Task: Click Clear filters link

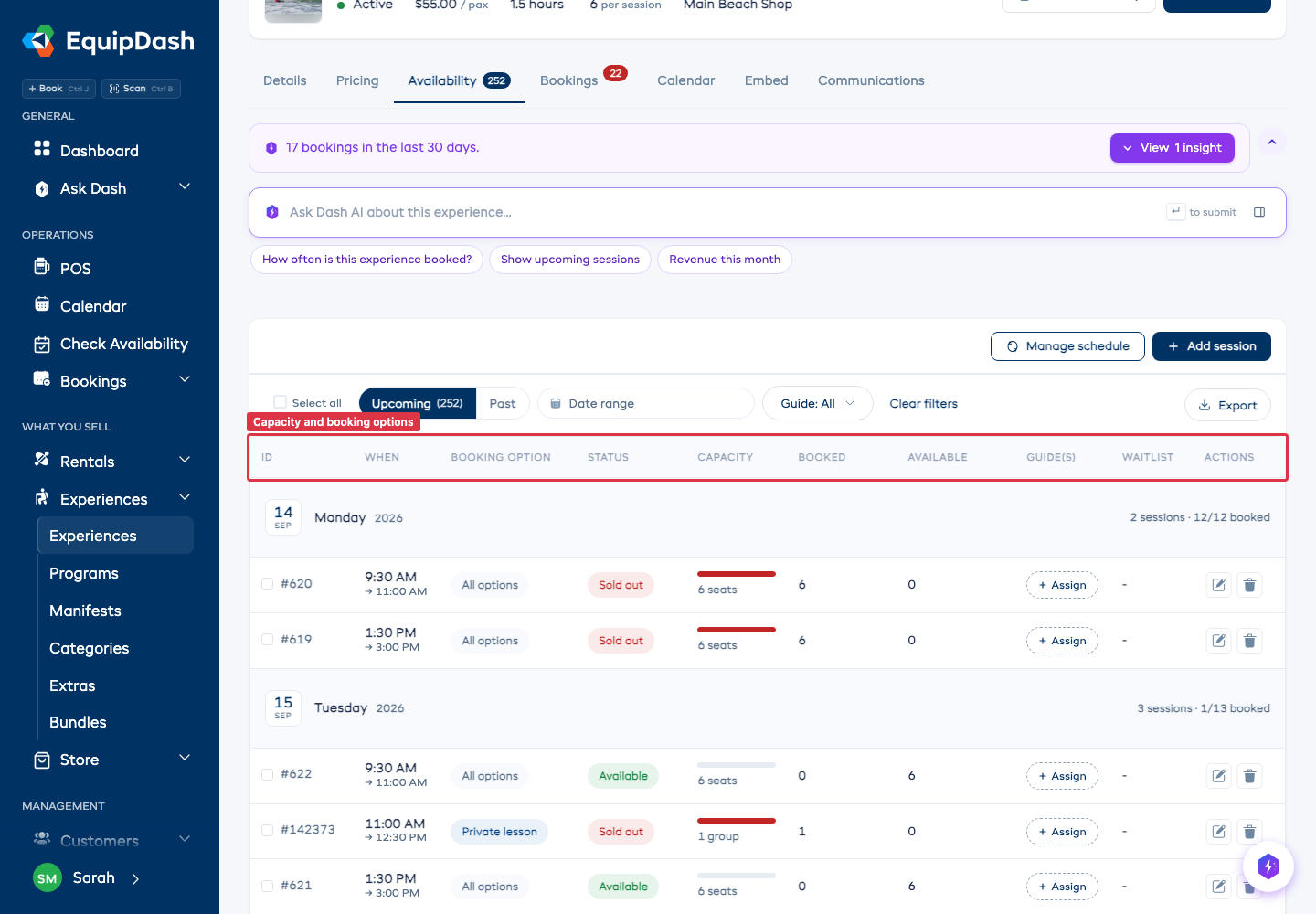Action: (924, 404)
